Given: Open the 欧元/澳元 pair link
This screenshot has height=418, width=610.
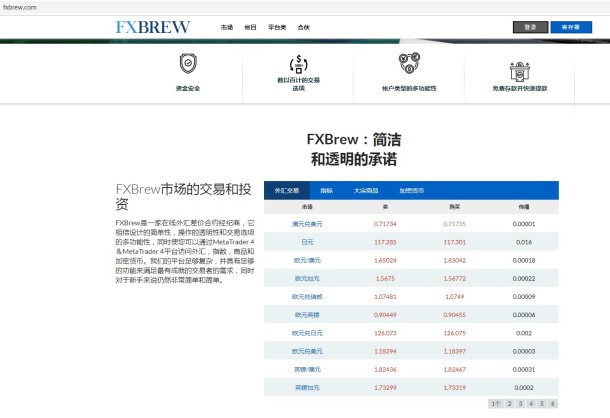Looking at the screenshot, I should (307, 260).
